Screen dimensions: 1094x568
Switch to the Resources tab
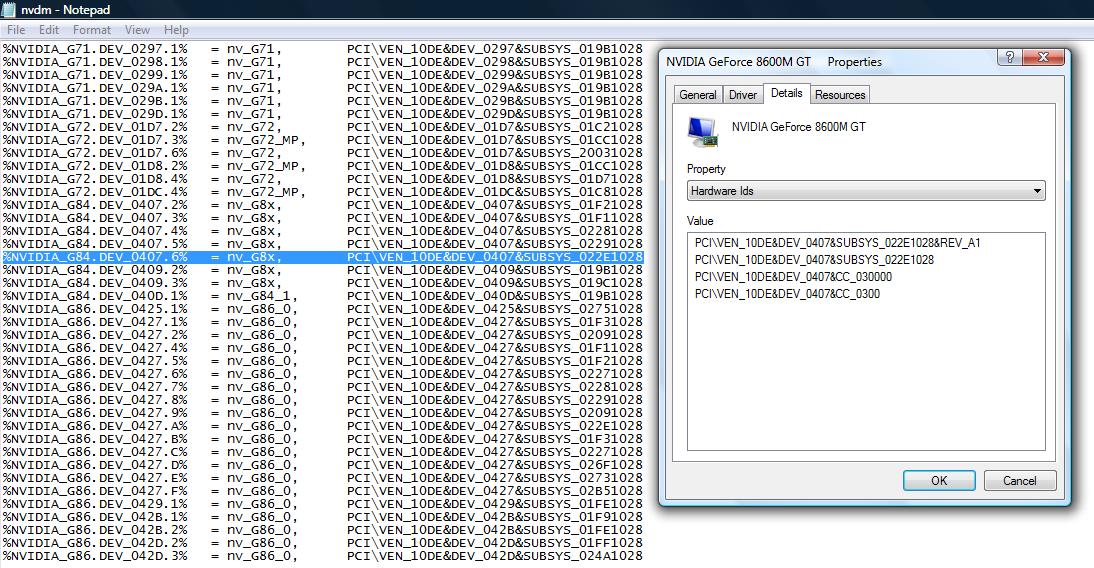[840, 95]
